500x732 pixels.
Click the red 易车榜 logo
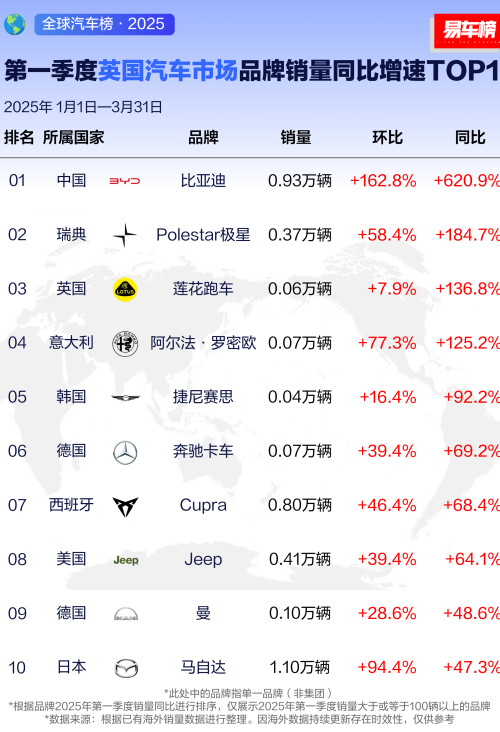point(467,31)
